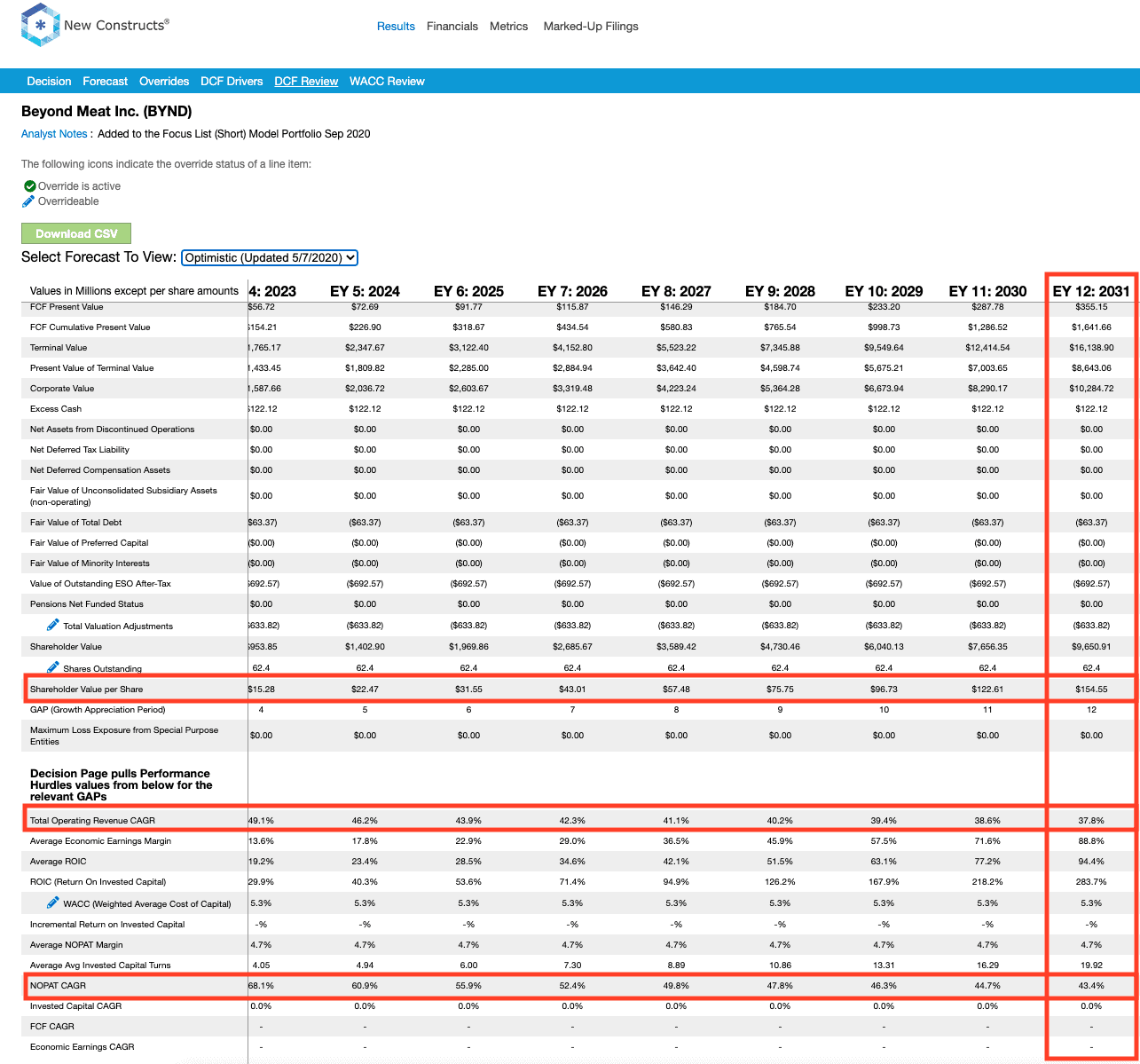Click the 88.8% economic earnings margin cell
The image size is (1140, 1064).
[x=1091, y=840]
